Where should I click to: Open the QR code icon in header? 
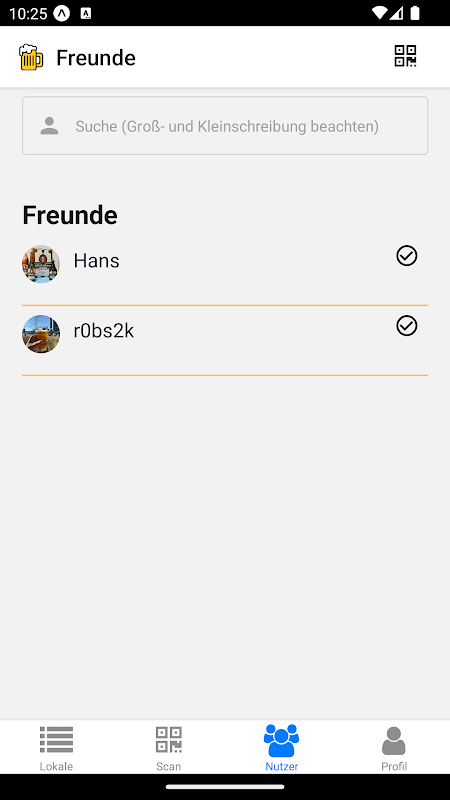tap(405, 56)
